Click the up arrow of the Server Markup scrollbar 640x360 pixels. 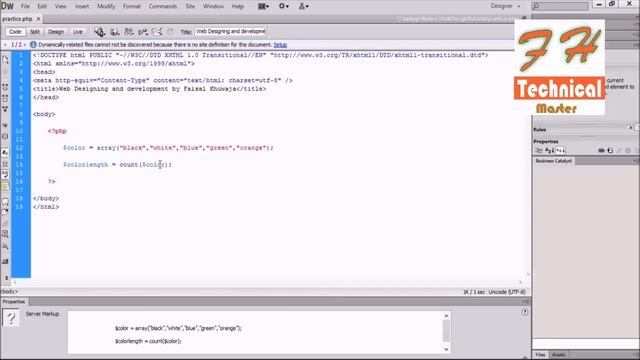[x=446, y=316]
